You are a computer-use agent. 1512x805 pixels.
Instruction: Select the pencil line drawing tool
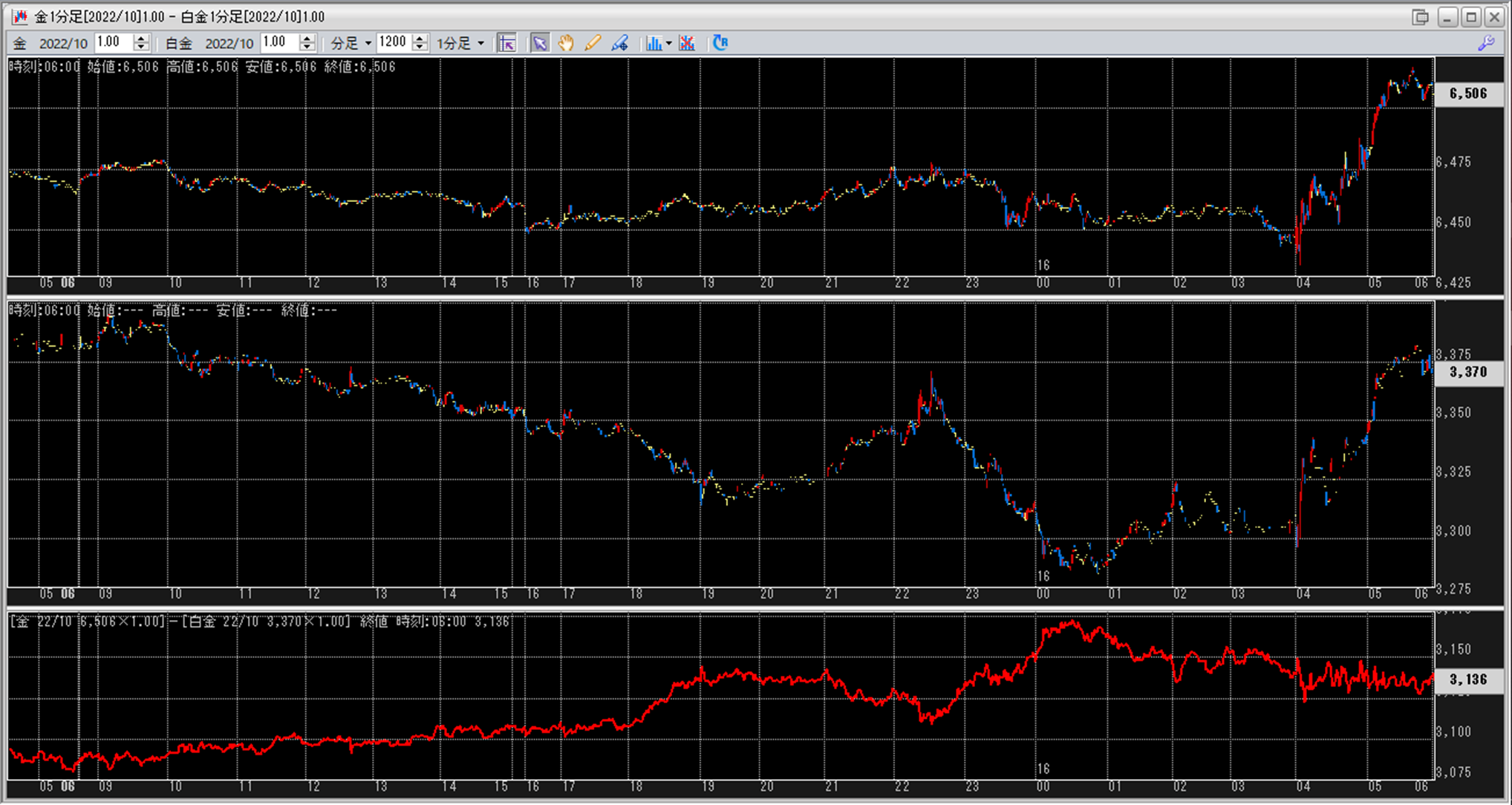(592, 43)
